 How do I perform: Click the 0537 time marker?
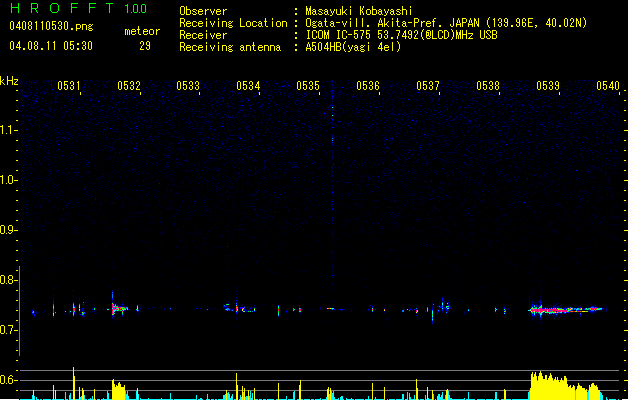(428, 85)
